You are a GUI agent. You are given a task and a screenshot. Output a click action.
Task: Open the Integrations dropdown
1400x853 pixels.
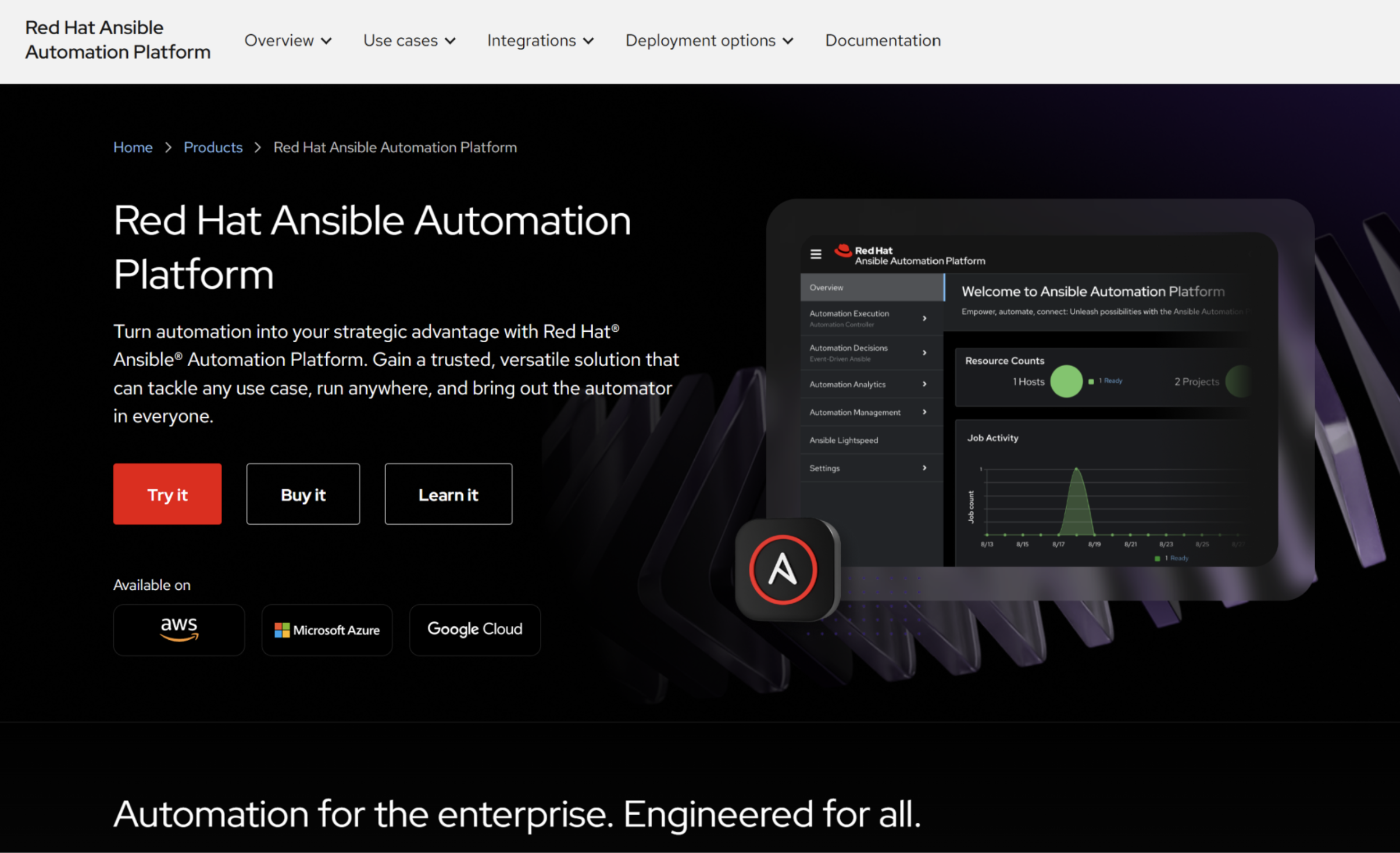540,41
